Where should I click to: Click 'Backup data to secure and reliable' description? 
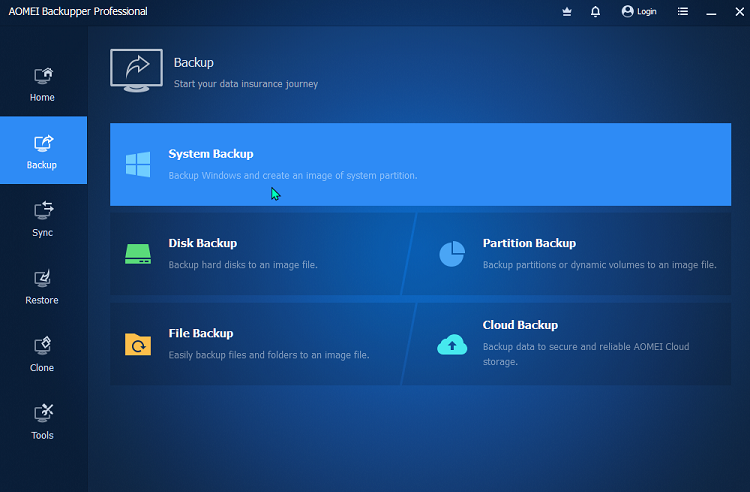pos(586,354)
